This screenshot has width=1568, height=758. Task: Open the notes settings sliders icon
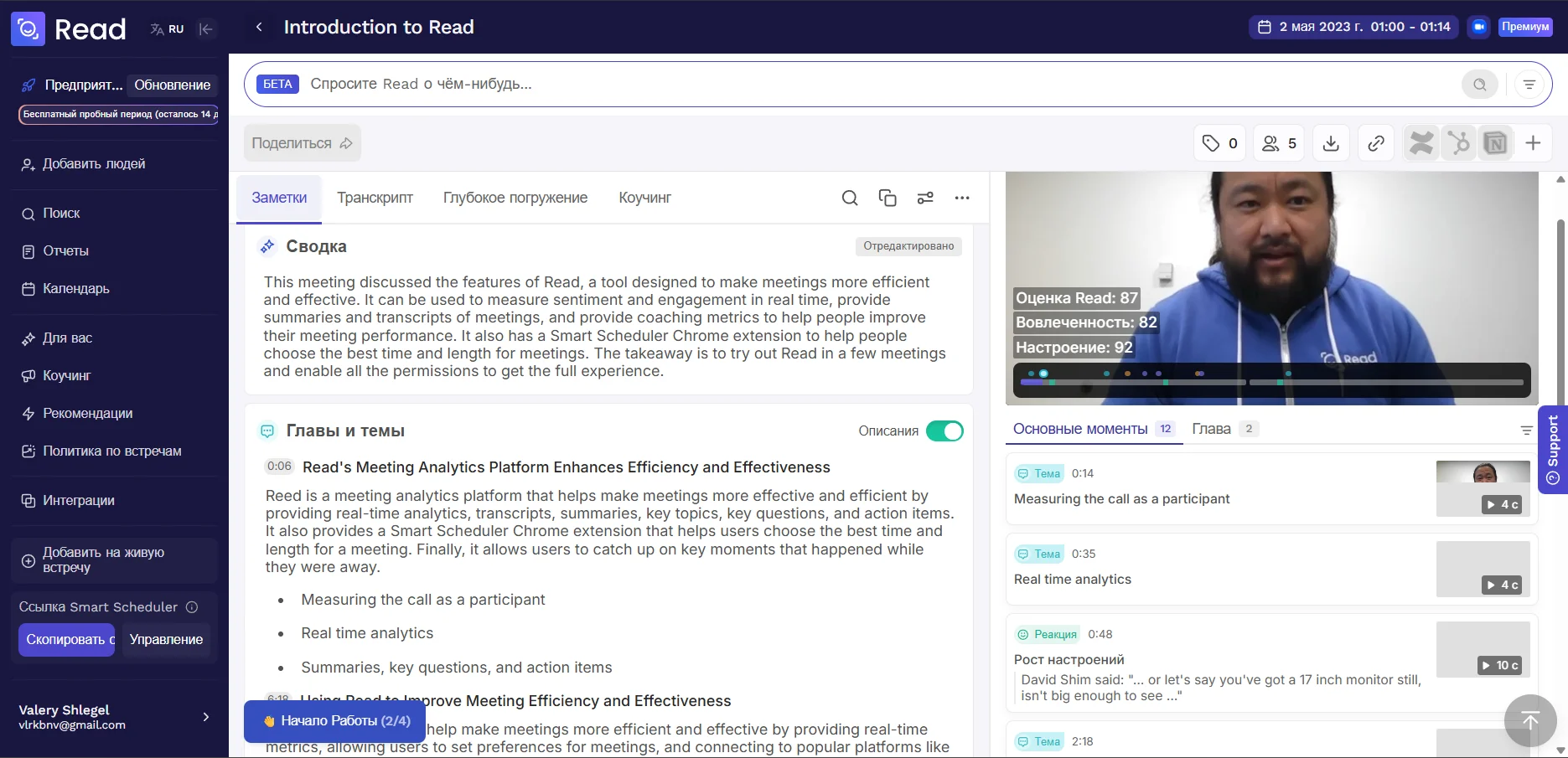[x=924, y=198]
